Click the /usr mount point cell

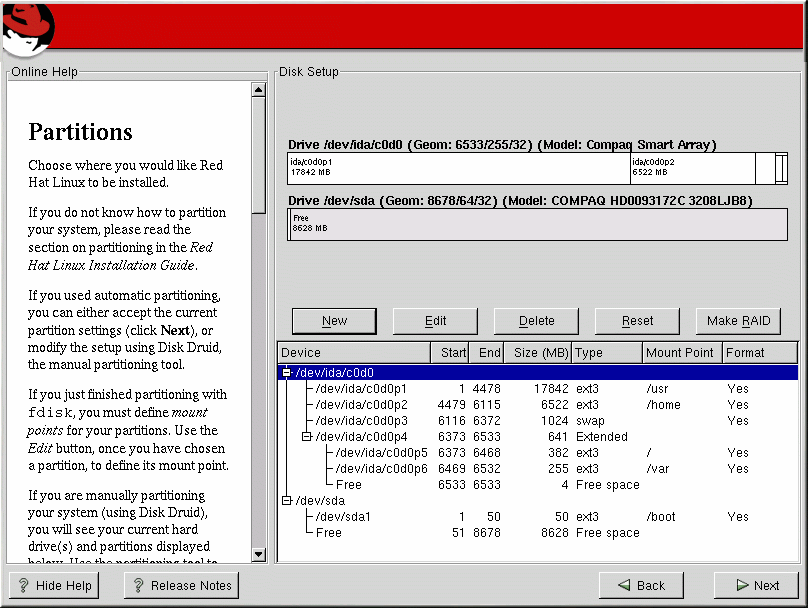[x=657, y=389]
